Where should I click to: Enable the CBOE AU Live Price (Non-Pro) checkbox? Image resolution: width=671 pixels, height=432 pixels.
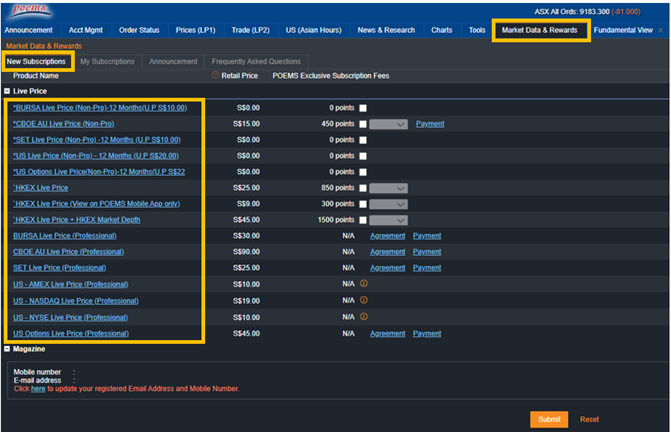363,124
